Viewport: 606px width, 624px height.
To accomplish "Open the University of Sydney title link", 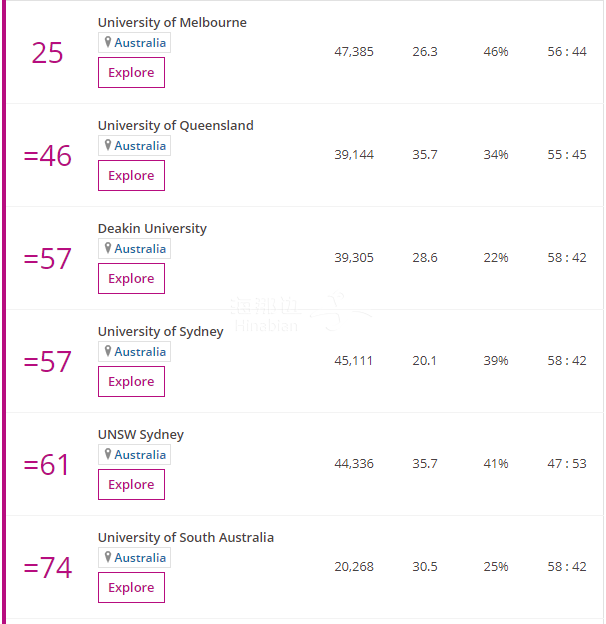I will [161, 332].
